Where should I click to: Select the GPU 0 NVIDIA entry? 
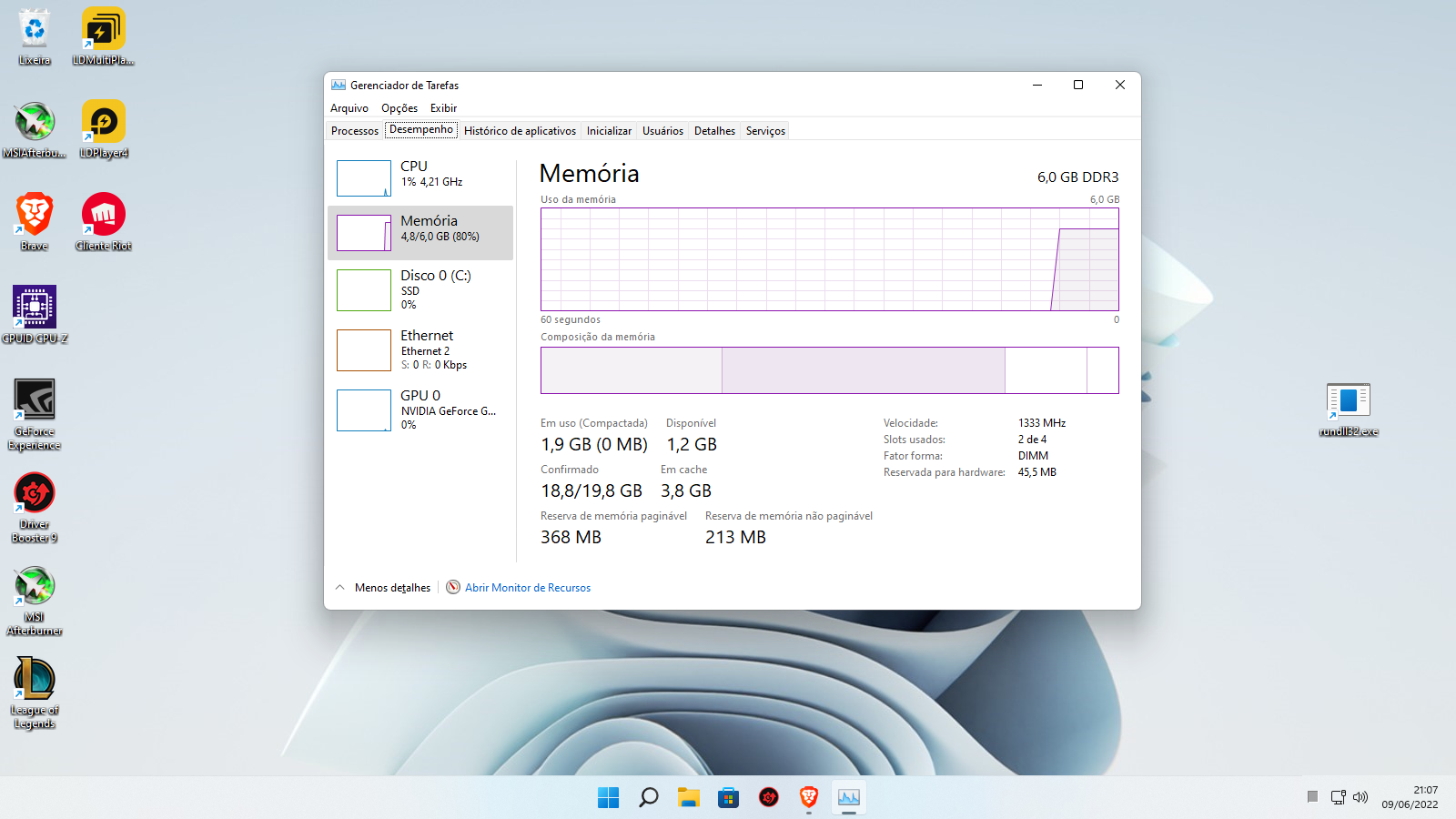coord(420,409)
